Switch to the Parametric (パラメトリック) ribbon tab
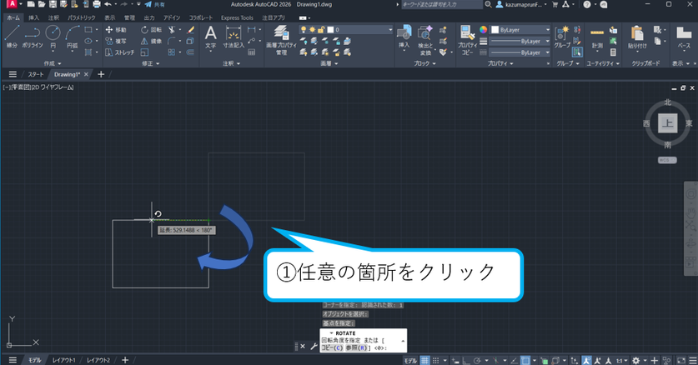This screenshot has height=365, width=698. coord(81,18)
